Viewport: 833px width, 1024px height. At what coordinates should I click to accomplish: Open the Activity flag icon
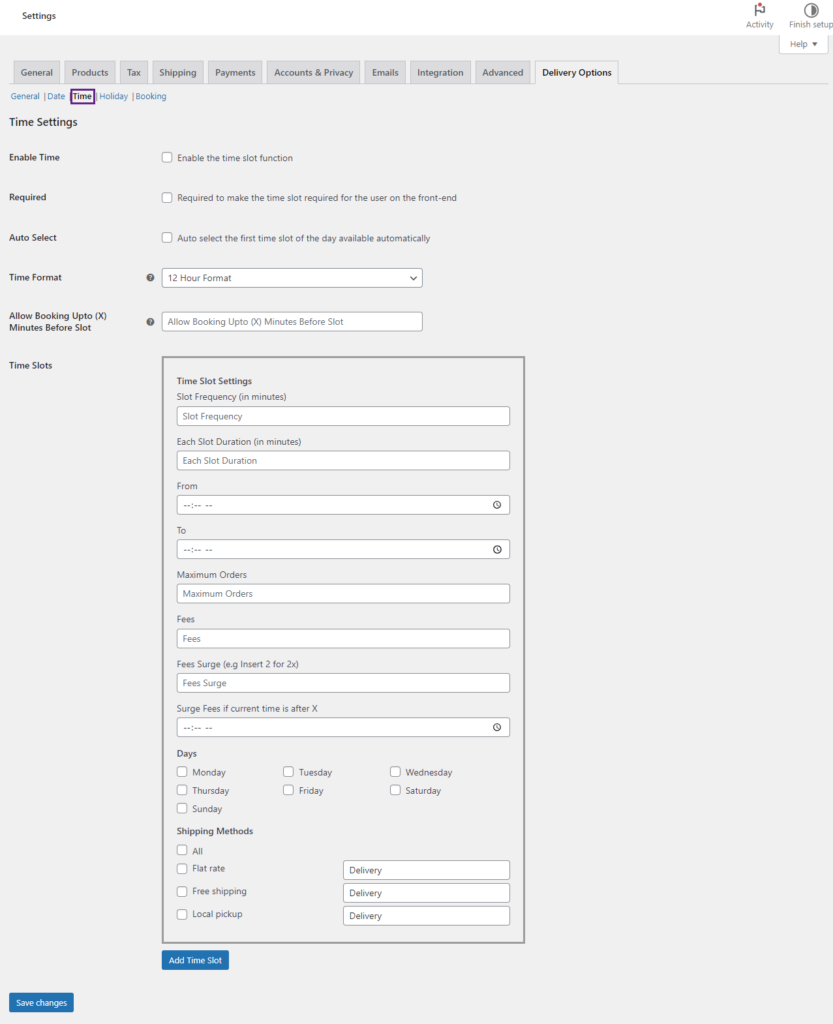pyautogui.click(x=759, y=10)
